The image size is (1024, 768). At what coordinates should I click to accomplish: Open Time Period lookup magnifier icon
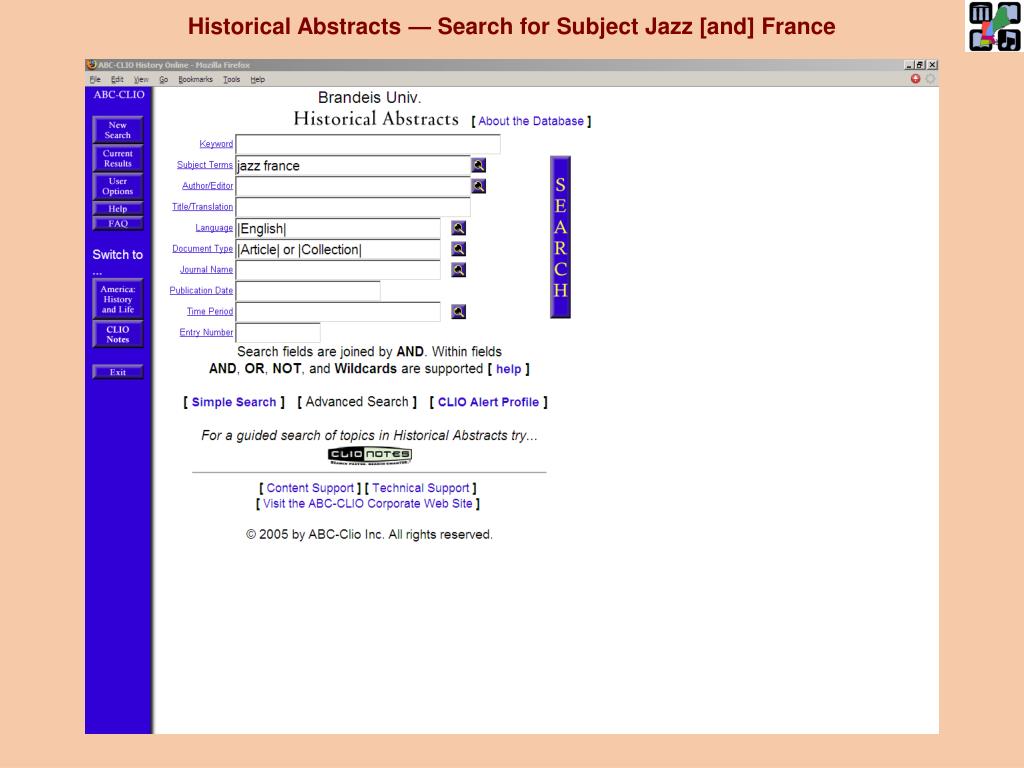458,312
